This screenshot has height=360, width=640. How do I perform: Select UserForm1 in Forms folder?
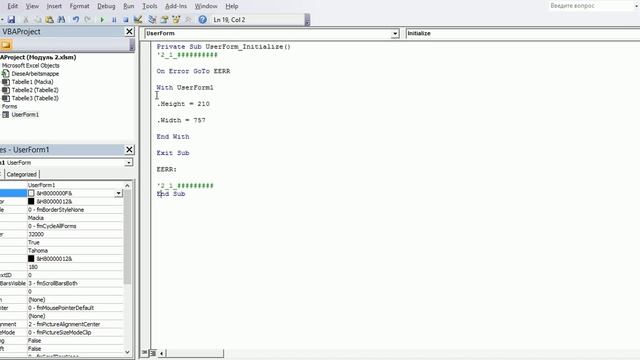[x=25, y=115]
